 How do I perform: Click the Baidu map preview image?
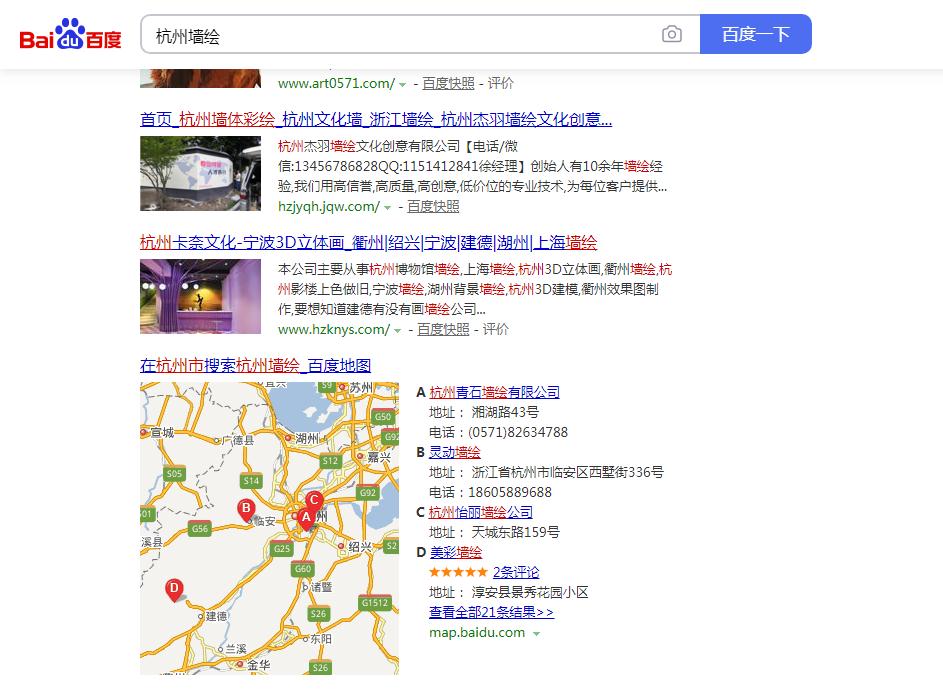point(269,528)
